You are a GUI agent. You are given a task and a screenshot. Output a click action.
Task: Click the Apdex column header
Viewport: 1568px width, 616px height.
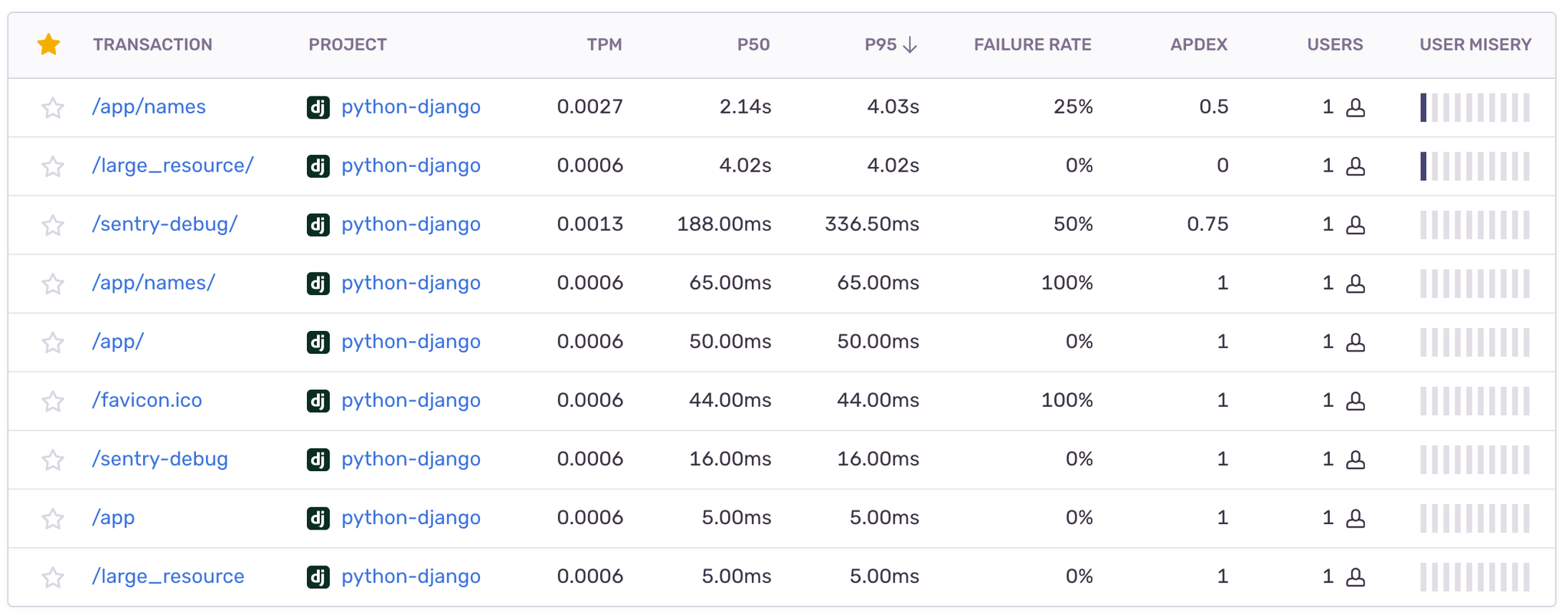pyautogui.click(x=1198, y=44)
